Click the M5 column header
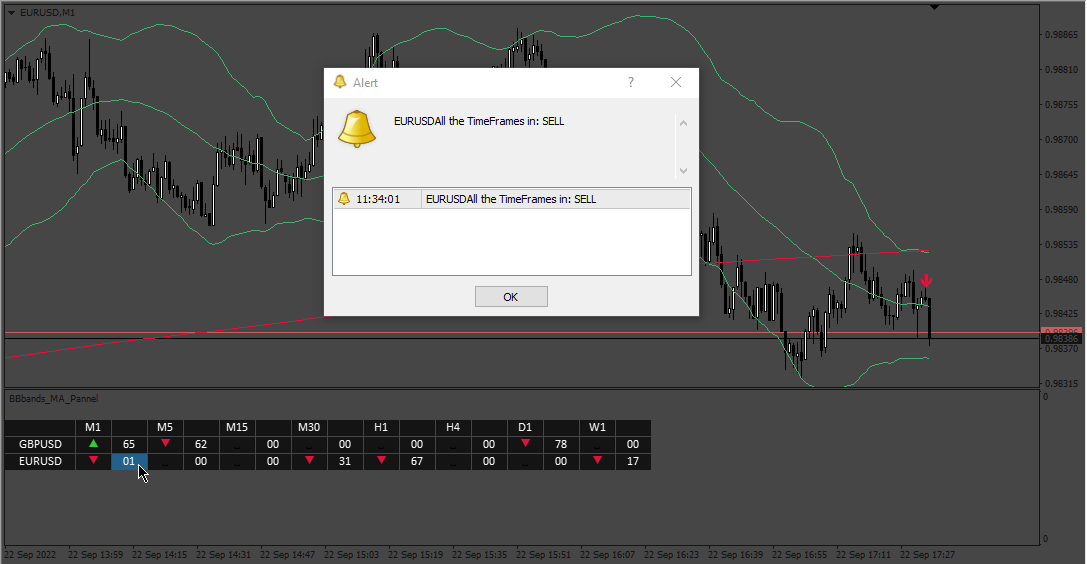Viewport: 1087px width, 564px height. coord(165,428)
